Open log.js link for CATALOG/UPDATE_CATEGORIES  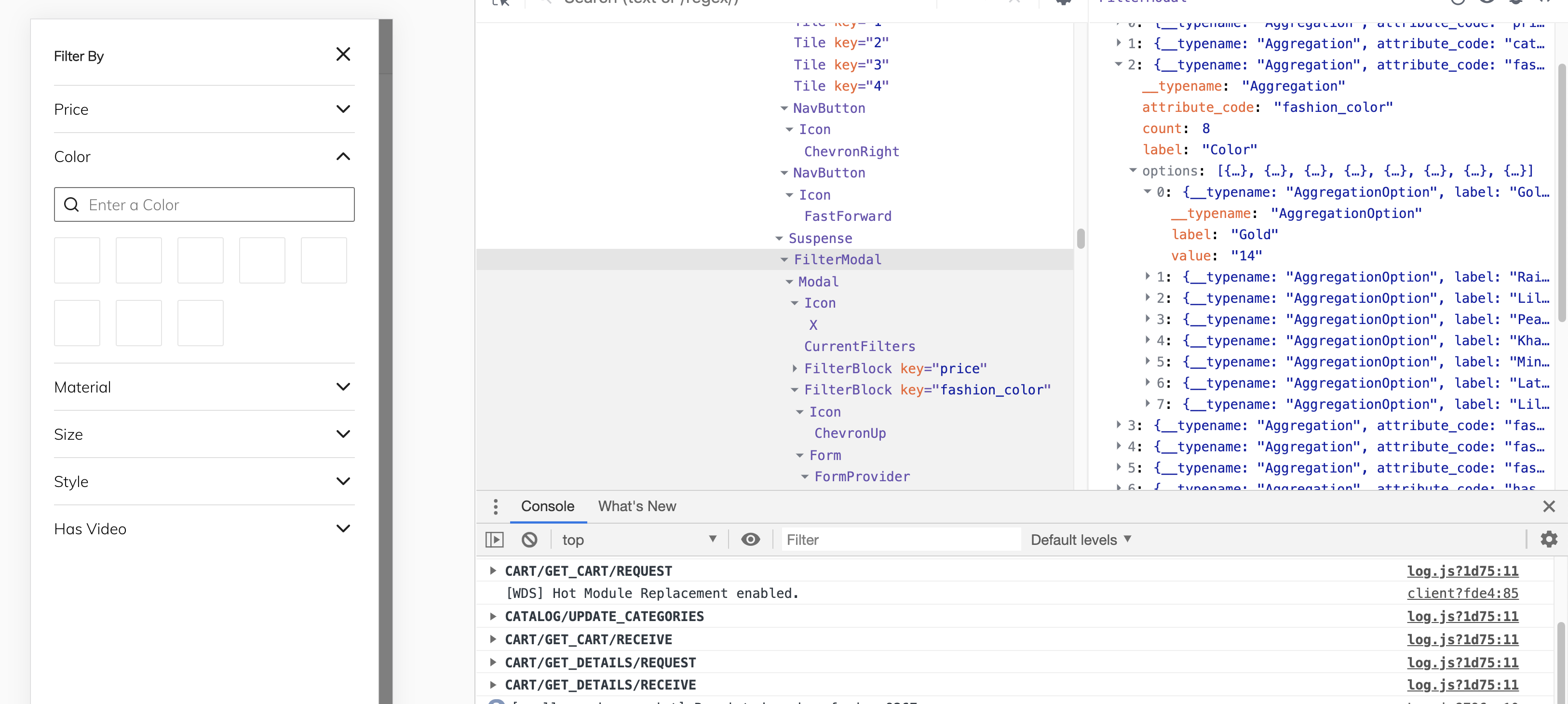(1462, 616)
